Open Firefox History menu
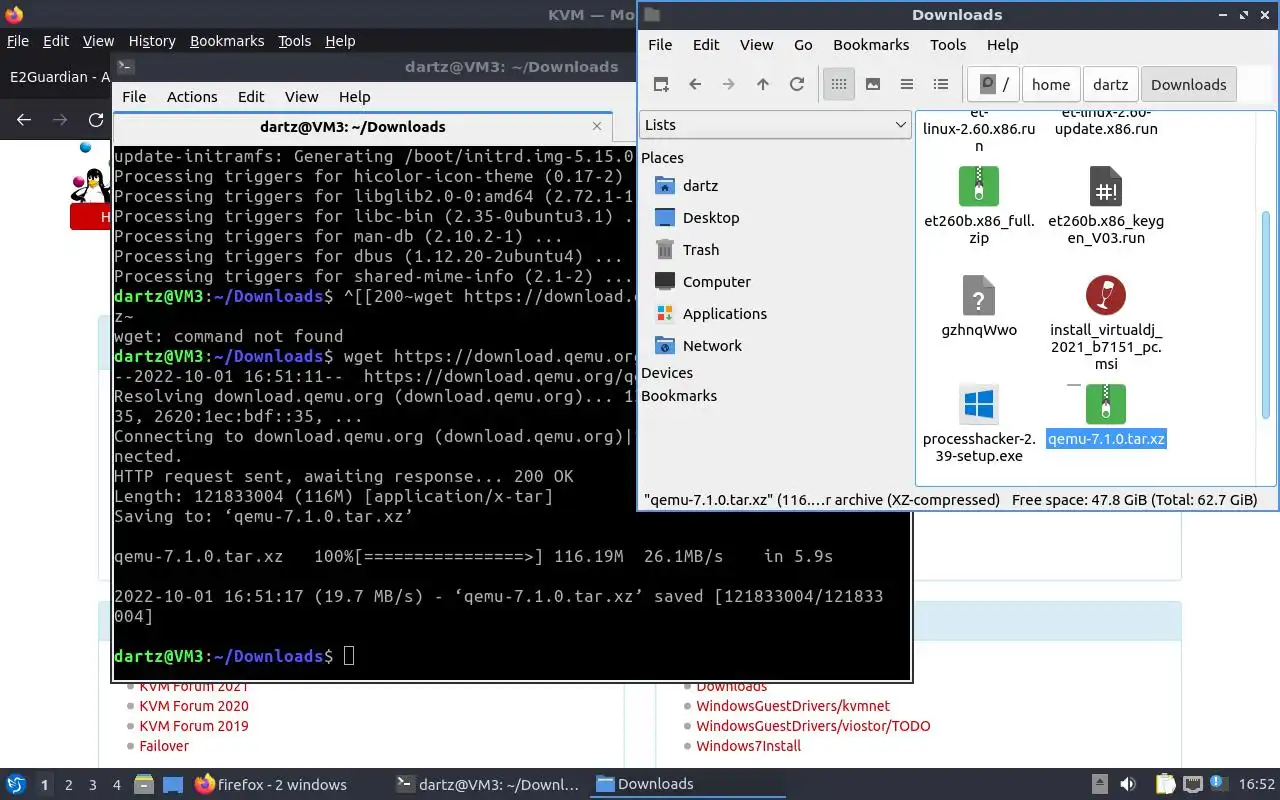The width and height of the screenshot is (1280, 800). 152,41
